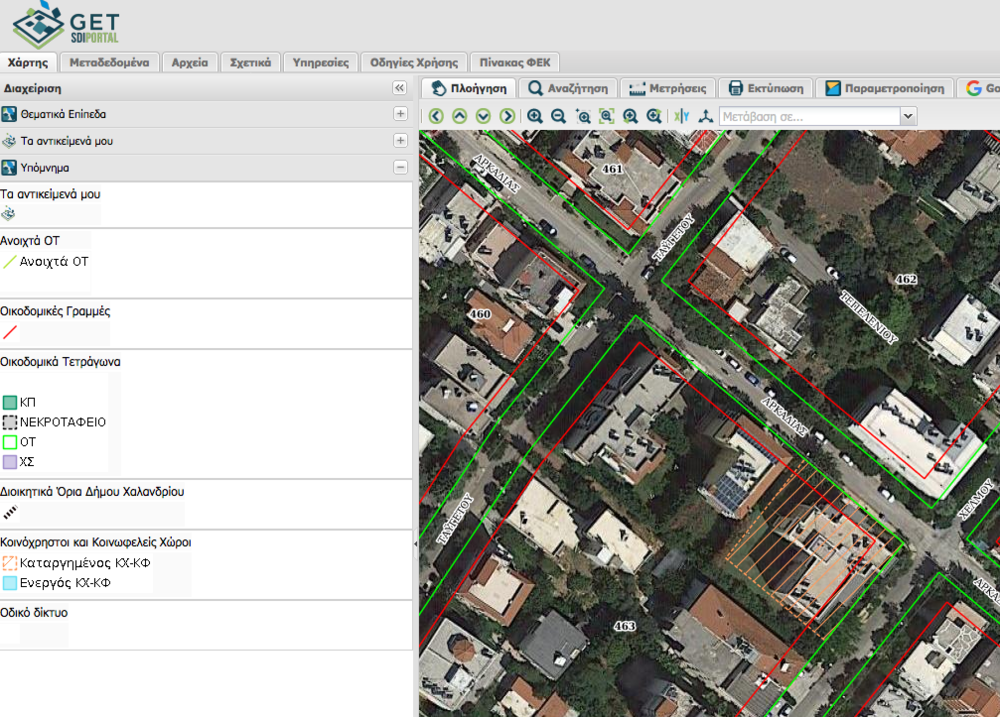Click the XY coordinates tool icon

pos(682,116)
